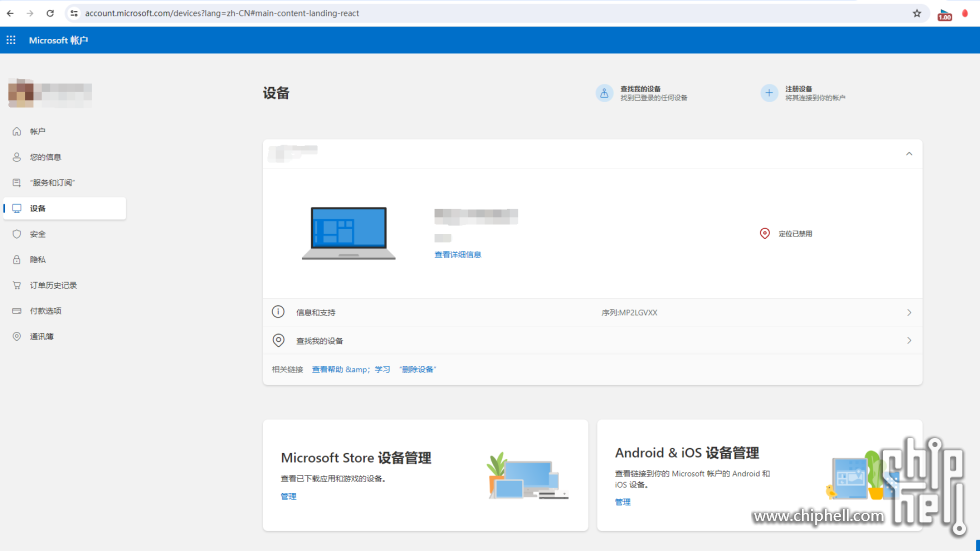Click the browser address bar URL
This screenshot has height=551, width=980.
(x=222, y=13)
